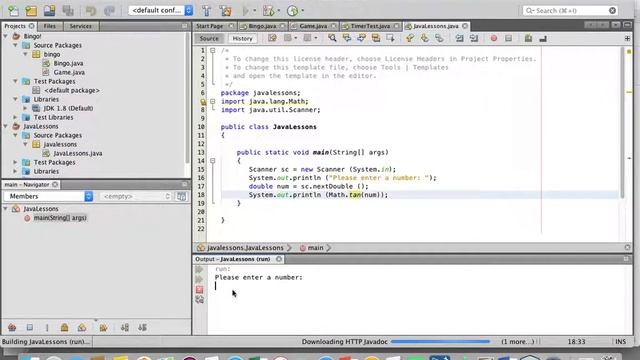Click the lightbulb hint icon at line 7
Viewport: 640px width, 360px height.
[203, 102]
